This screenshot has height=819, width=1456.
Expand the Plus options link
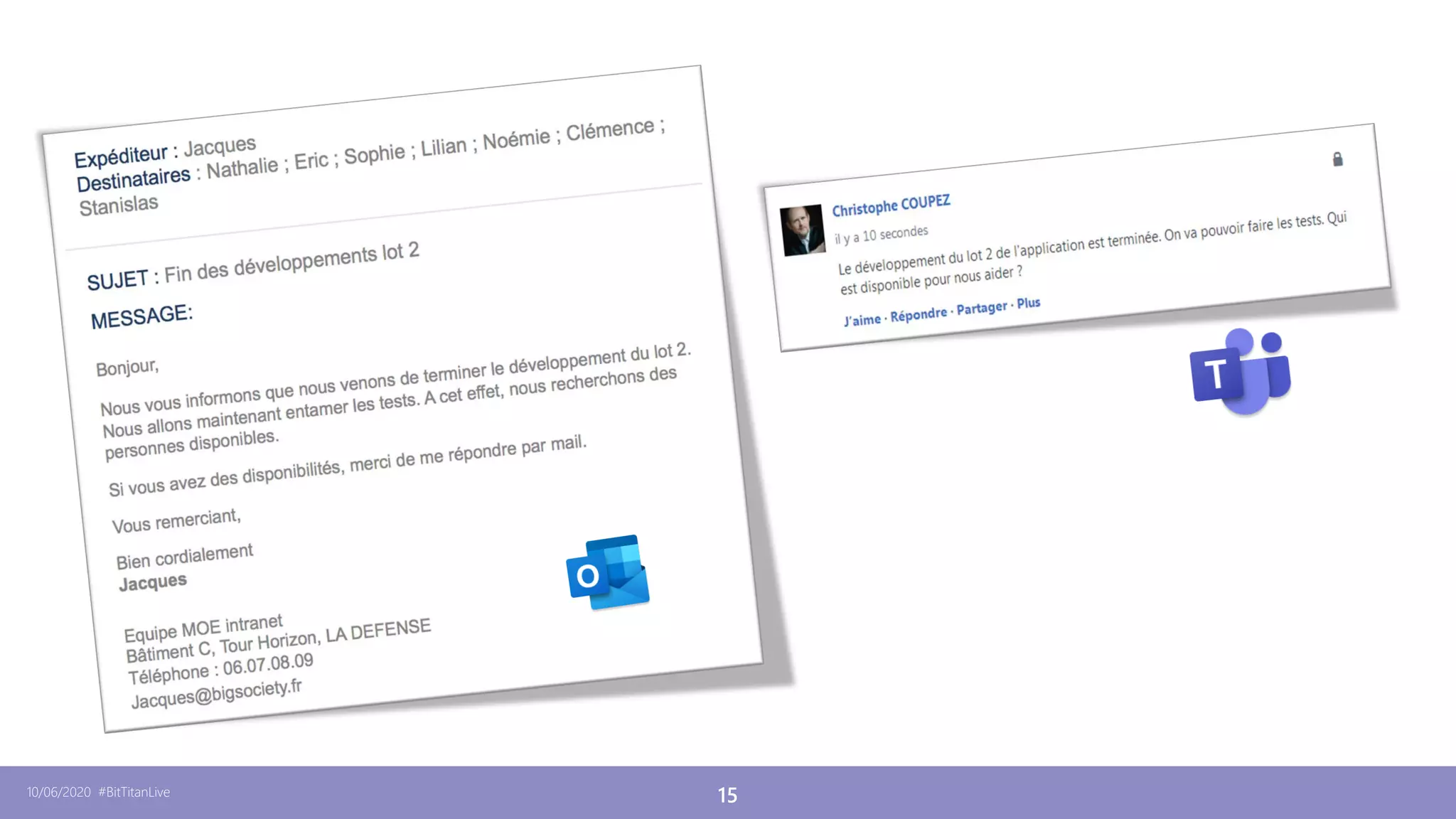click(x=1028, y=304)
